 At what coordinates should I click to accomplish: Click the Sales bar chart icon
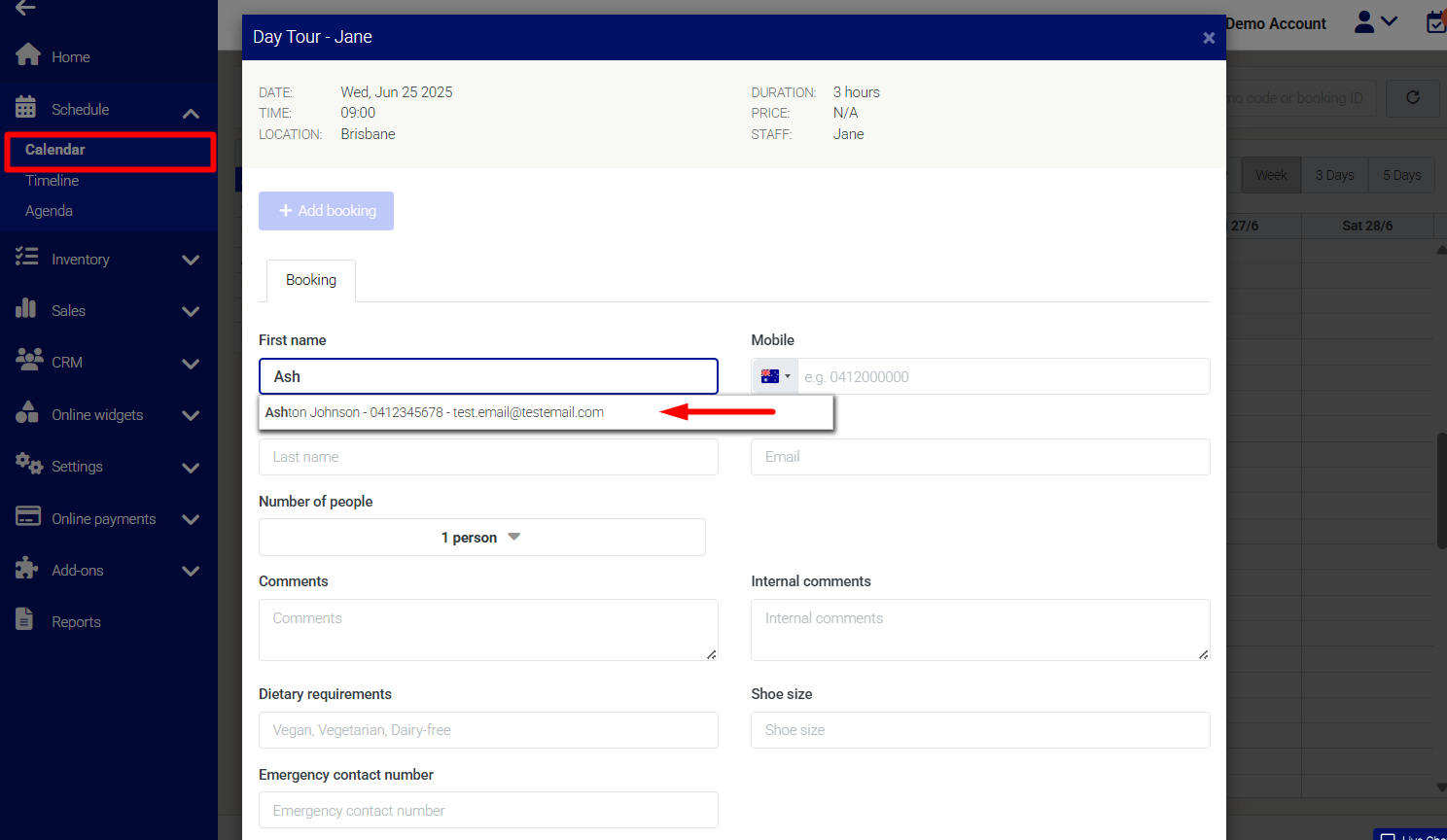point(26,308)
